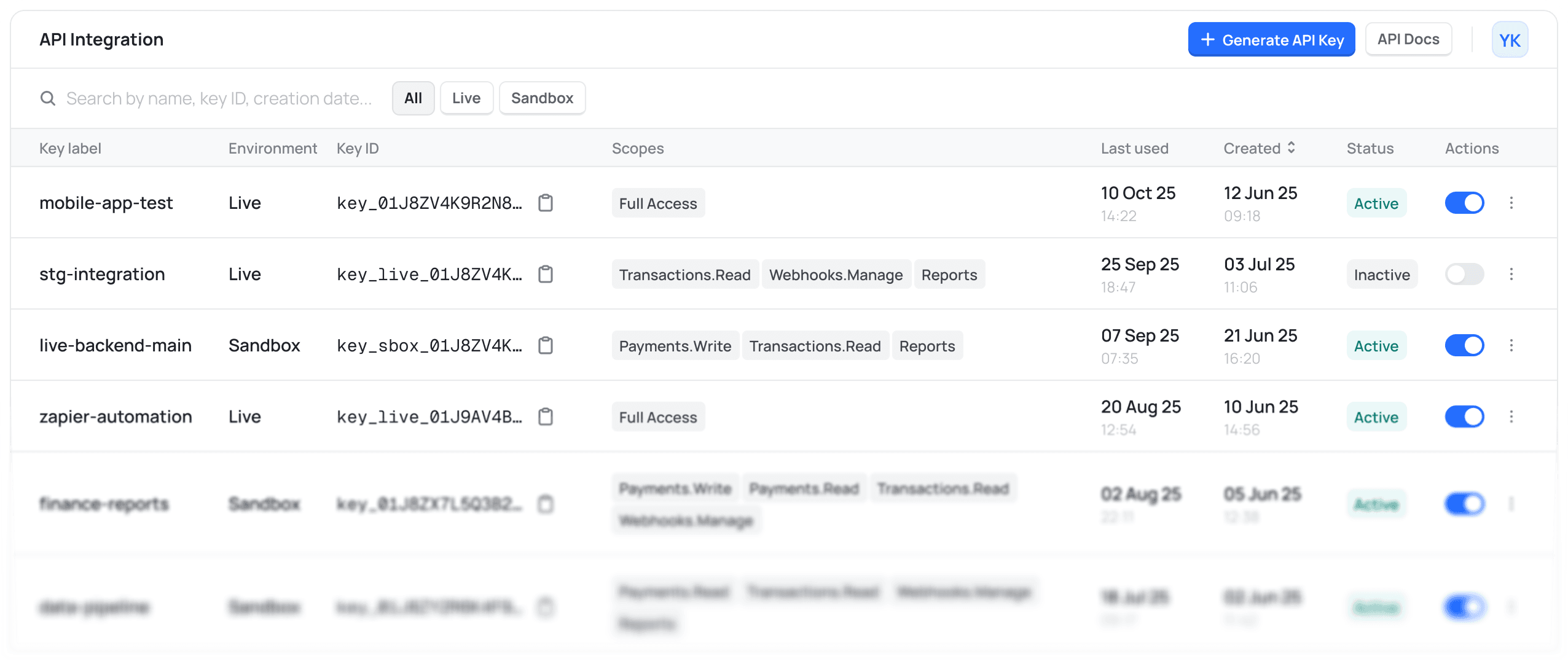
Task: Select the Full Access scope badge
Action: [657, 203]
